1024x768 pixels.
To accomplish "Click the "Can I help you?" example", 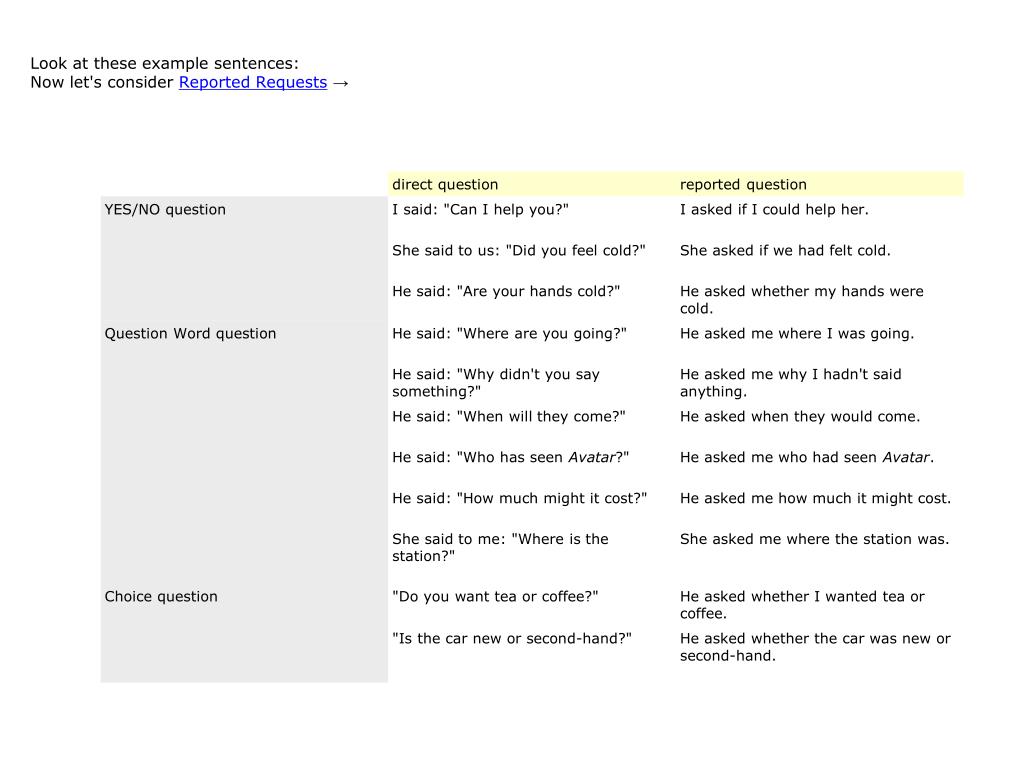I will tap(480, 210).
